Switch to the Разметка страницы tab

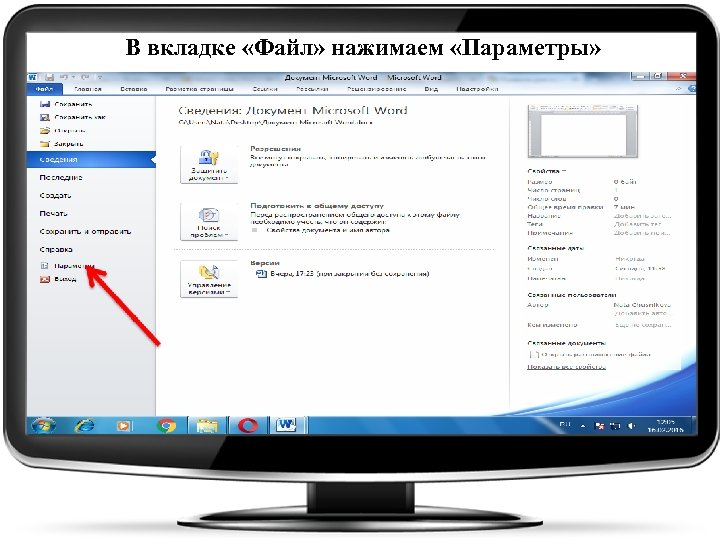[200, 89]
